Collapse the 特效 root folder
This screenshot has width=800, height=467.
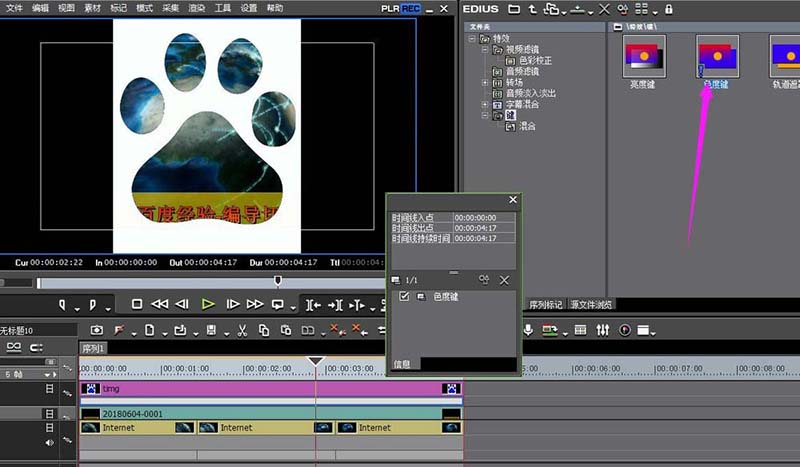pos(472,38)
